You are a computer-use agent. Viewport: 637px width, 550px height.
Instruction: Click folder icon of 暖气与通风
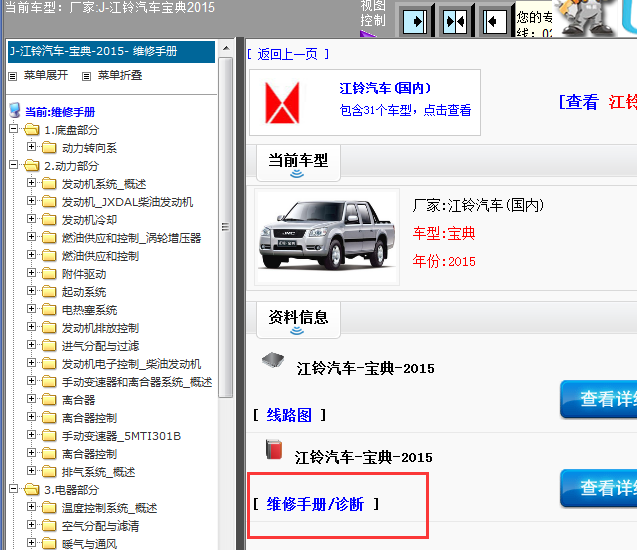[49, 543]
